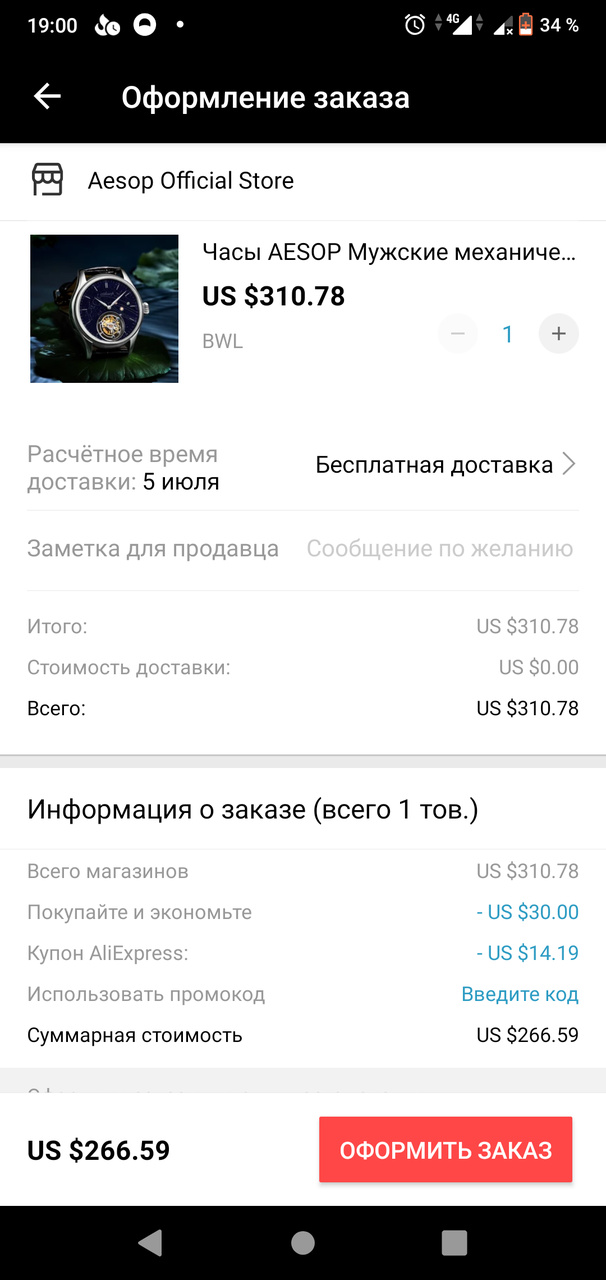The width and height of the screenshot is (606, 1280).
Task: Tap the quantity value 1
Action: coord(507,334)
